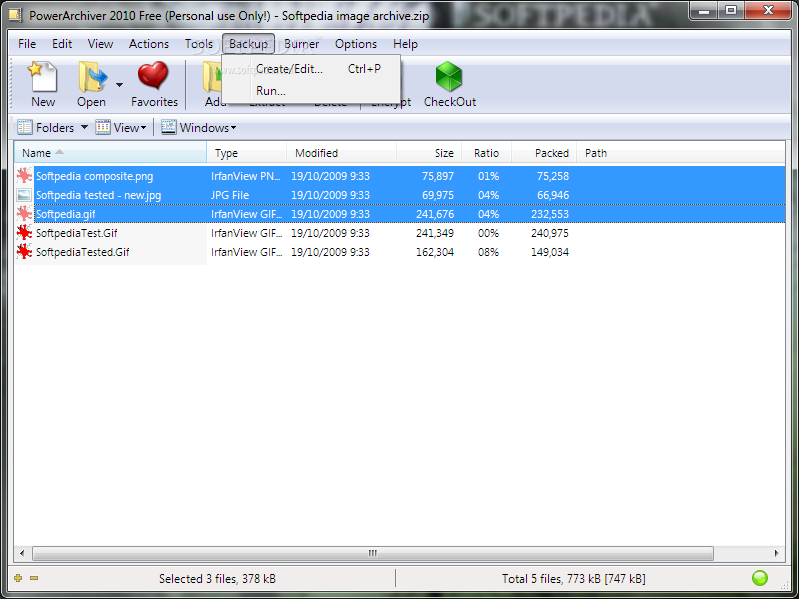Click the Total 5 files status text
The image size is (799, 599).
(x=573, y=579)
